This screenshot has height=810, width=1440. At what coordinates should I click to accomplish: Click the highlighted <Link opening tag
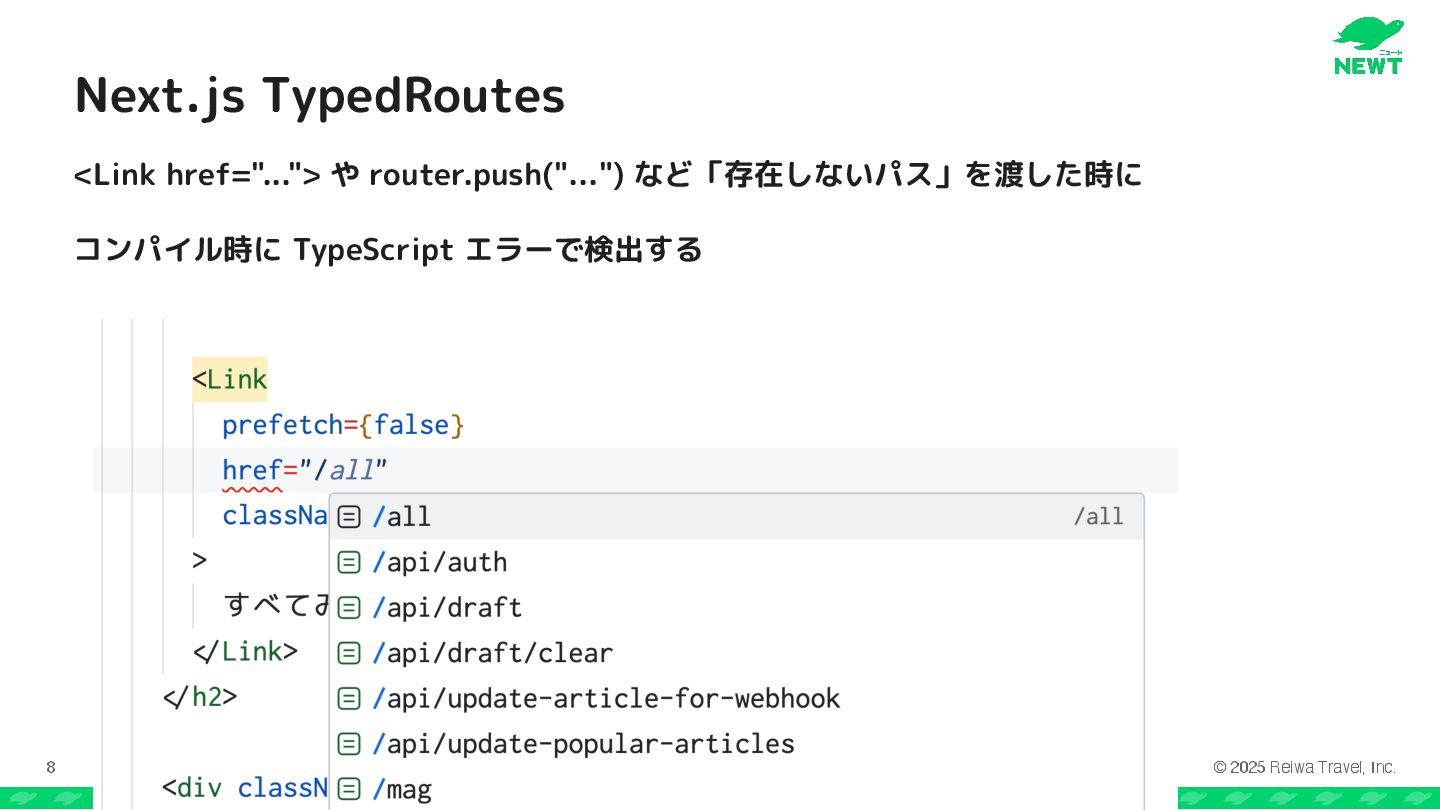tap(230, 380)
